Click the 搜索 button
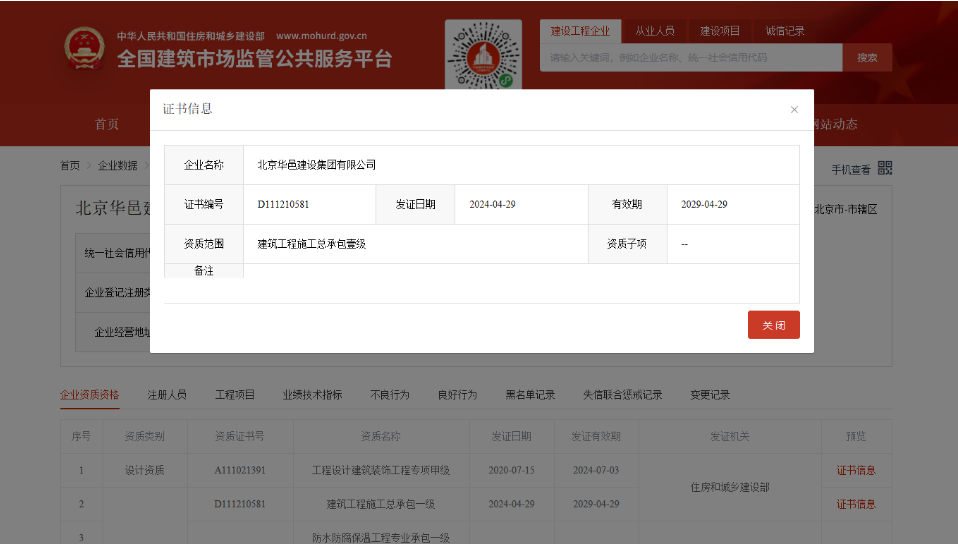 [867, 57]
